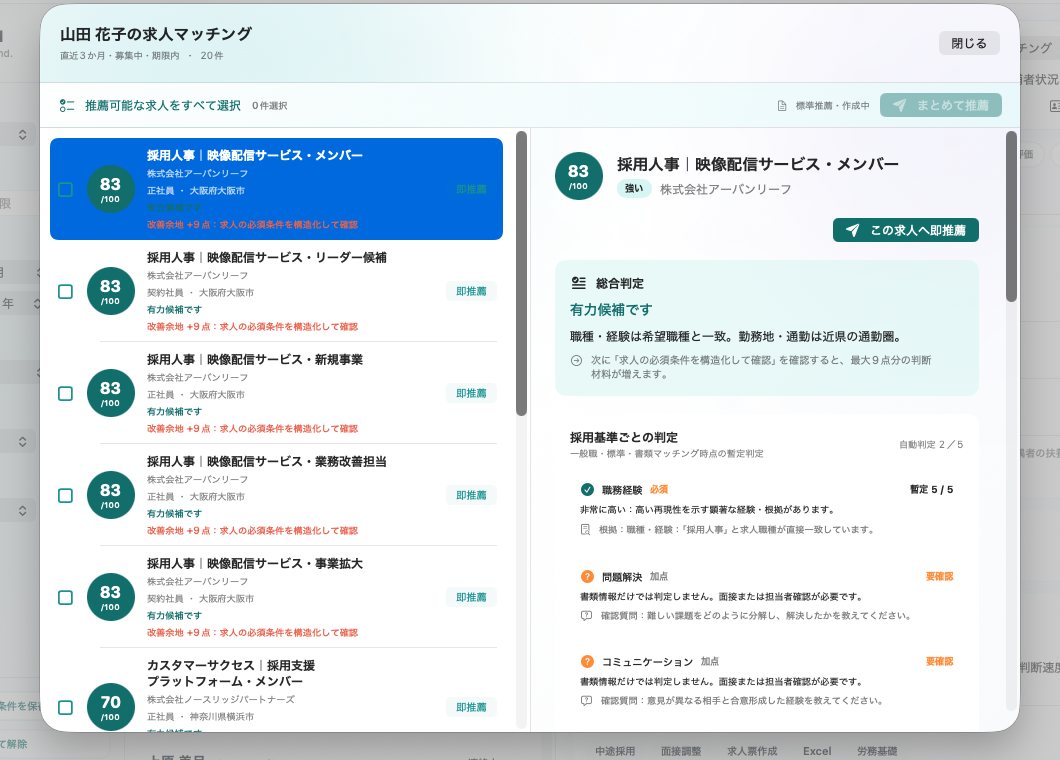Click the document icon beside 根拠：職種・経験
Image resolution: width=1060 pixels, height=760 pixels.
tap(586, 529)
